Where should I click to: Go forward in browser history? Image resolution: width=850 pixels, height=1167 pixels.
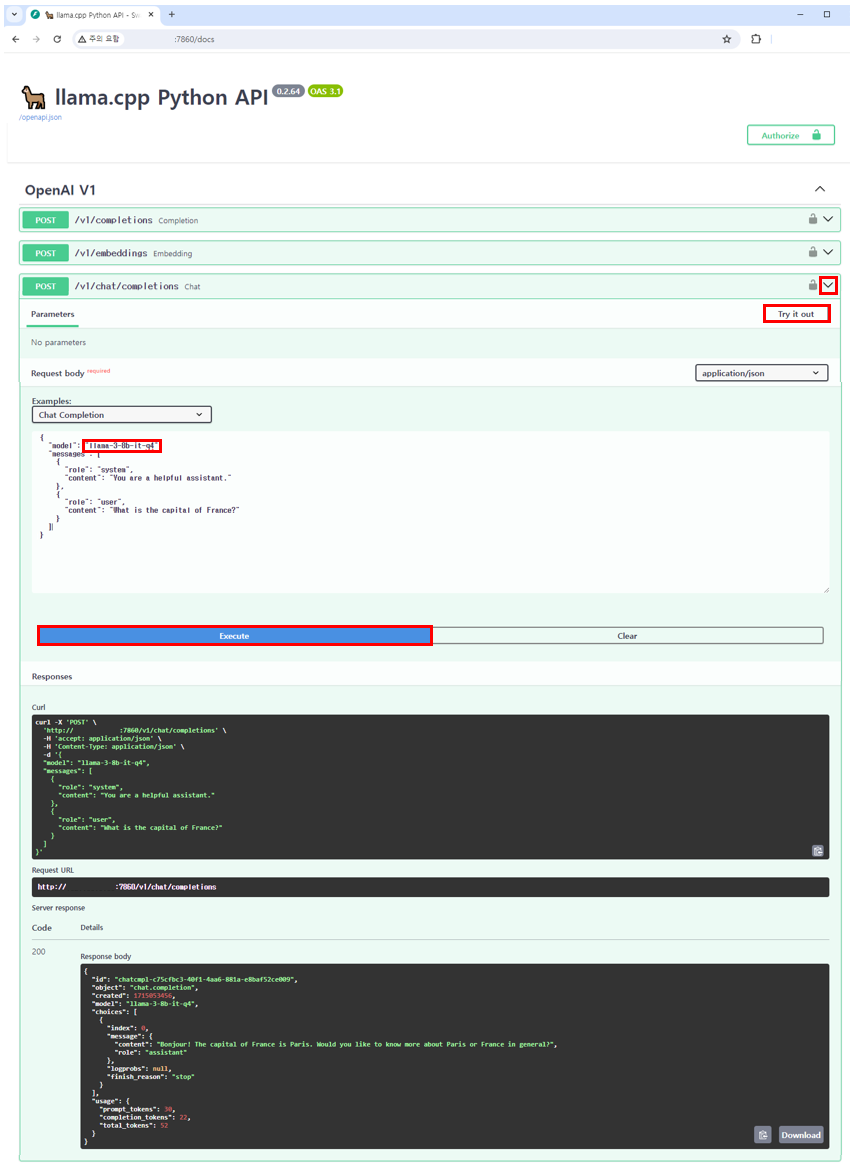click(x=36, y=39)
